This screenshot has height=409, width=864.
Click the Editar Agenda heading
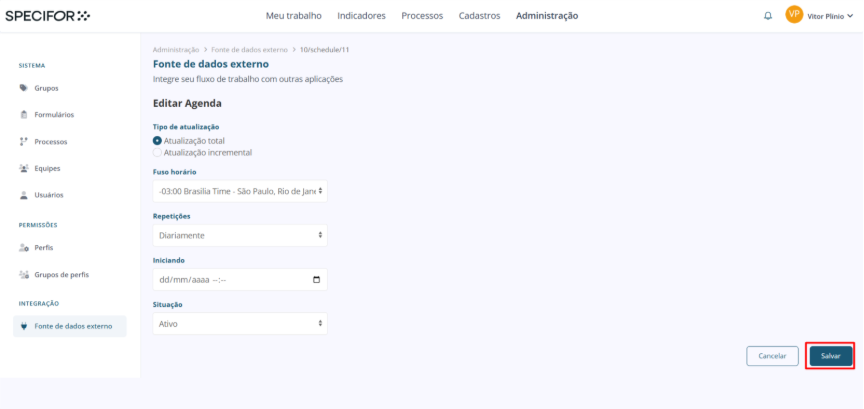pyautogui.click(x=187, y=103)
